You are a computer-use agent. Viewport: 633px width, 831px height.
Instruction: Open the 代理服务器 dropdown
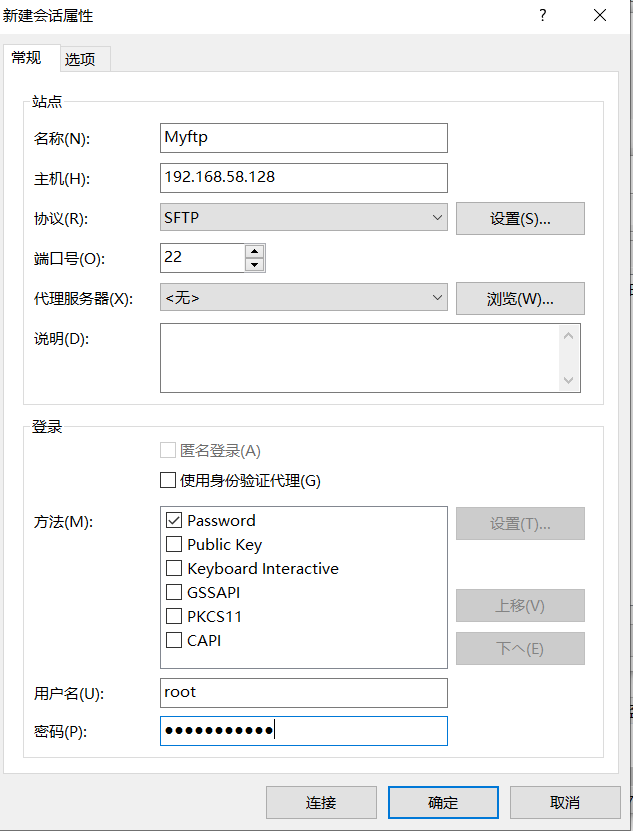[x=304, y=297]
